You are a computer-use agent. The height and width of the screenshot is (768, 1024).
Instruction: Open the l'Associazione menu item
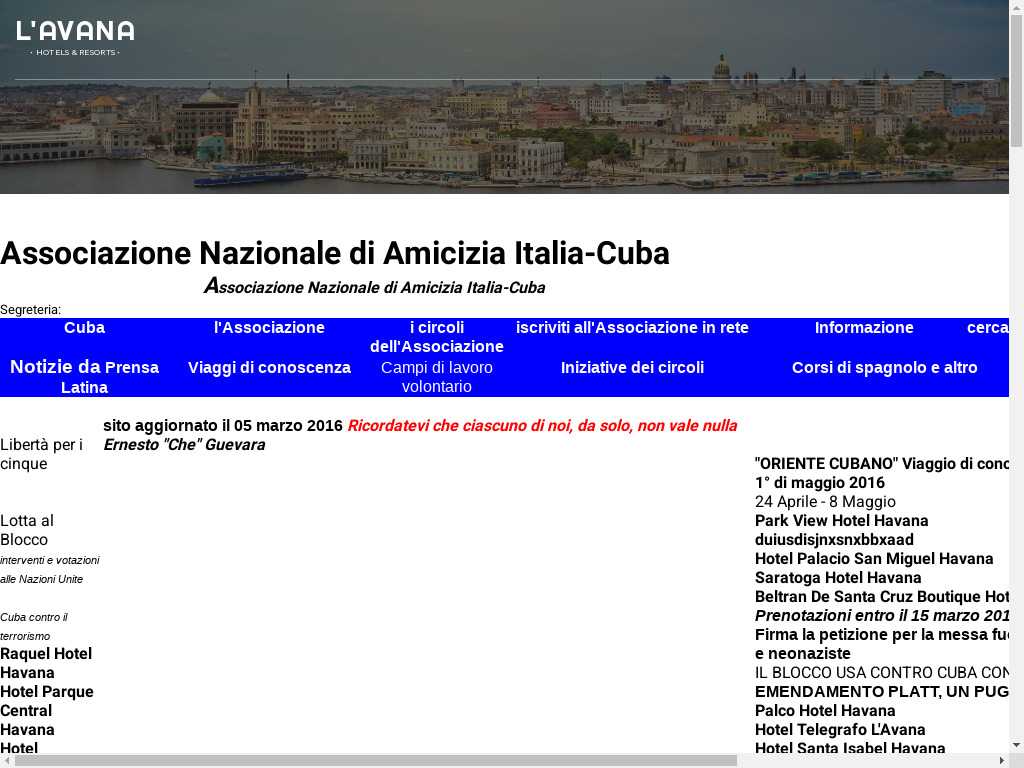click(x=269, y=328)
